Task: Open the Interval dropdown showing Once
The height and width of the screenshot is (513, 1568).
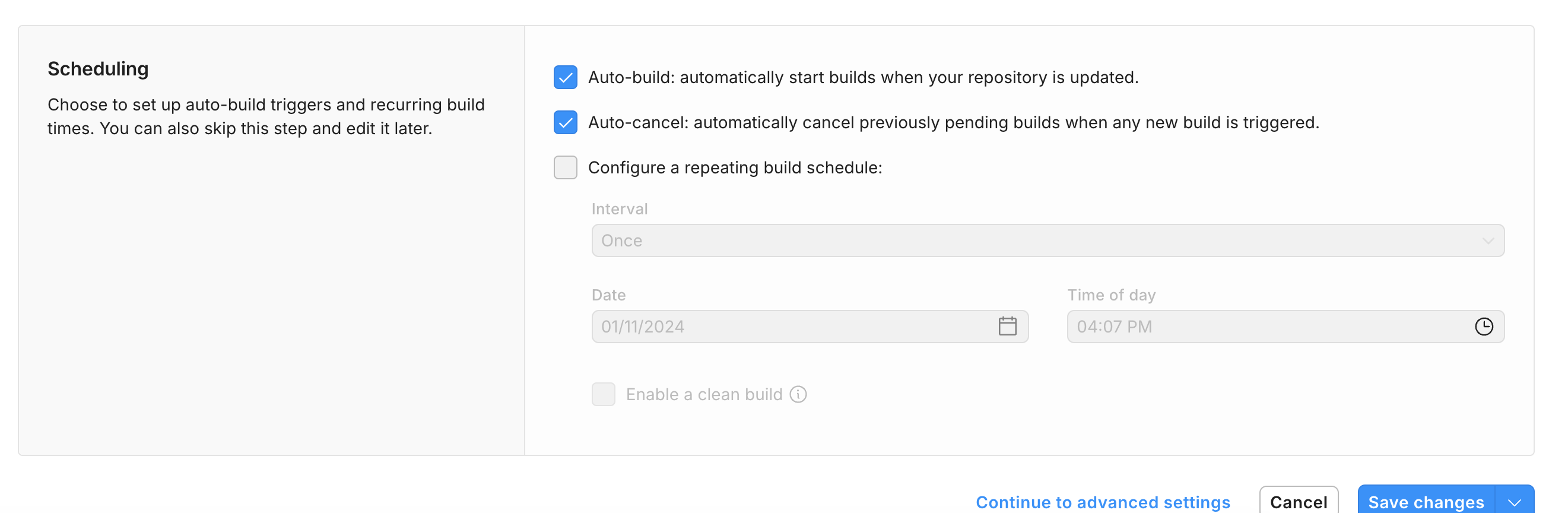Action: (x=1035, y=240)
